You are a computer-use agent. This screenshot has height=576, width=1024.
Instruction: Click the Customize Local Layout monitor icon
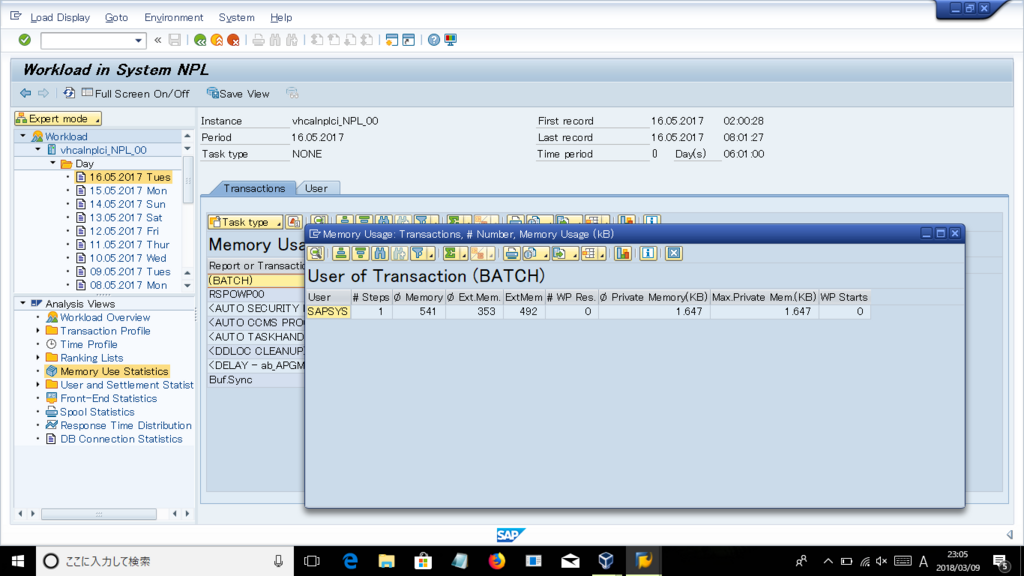click(x=451, y=40)
